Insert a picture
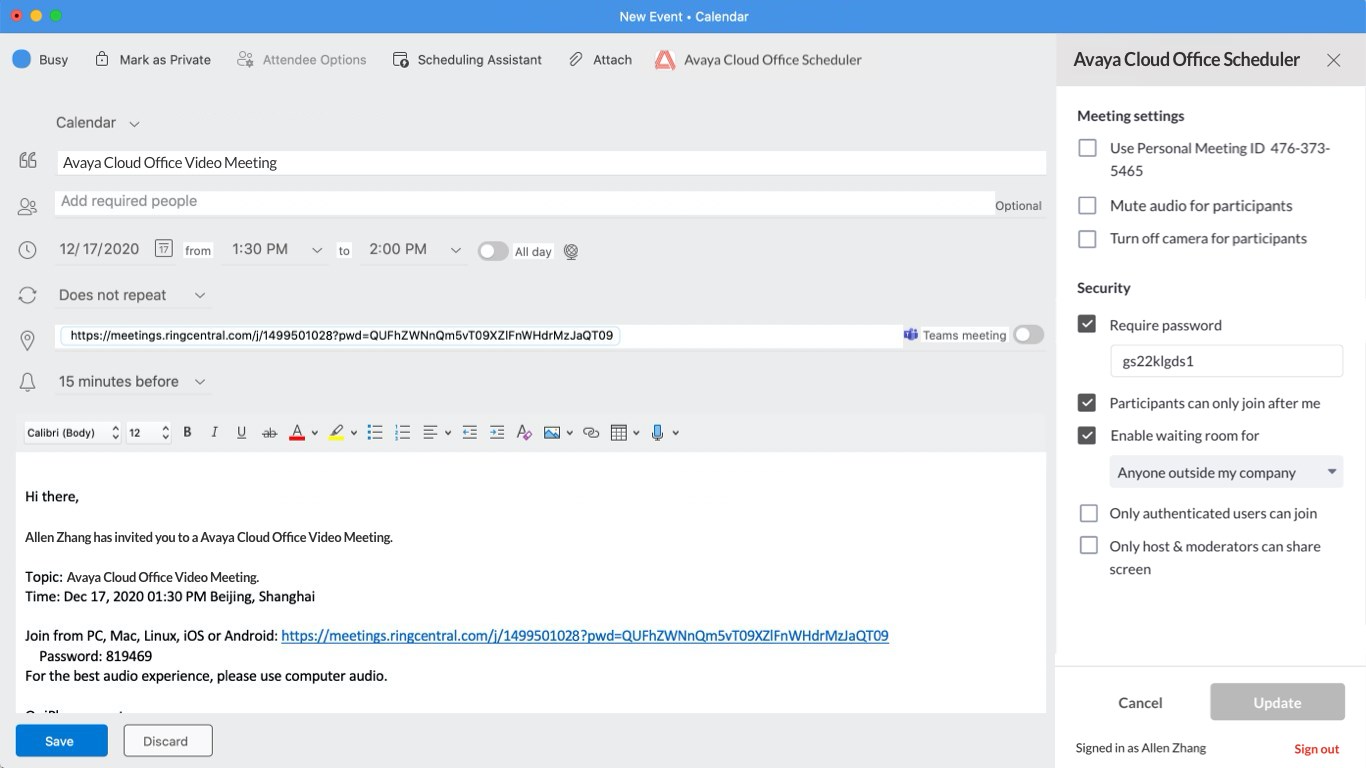Viewport: 1366px width, 768px height. pyautogui.click(x=552, y=432)
